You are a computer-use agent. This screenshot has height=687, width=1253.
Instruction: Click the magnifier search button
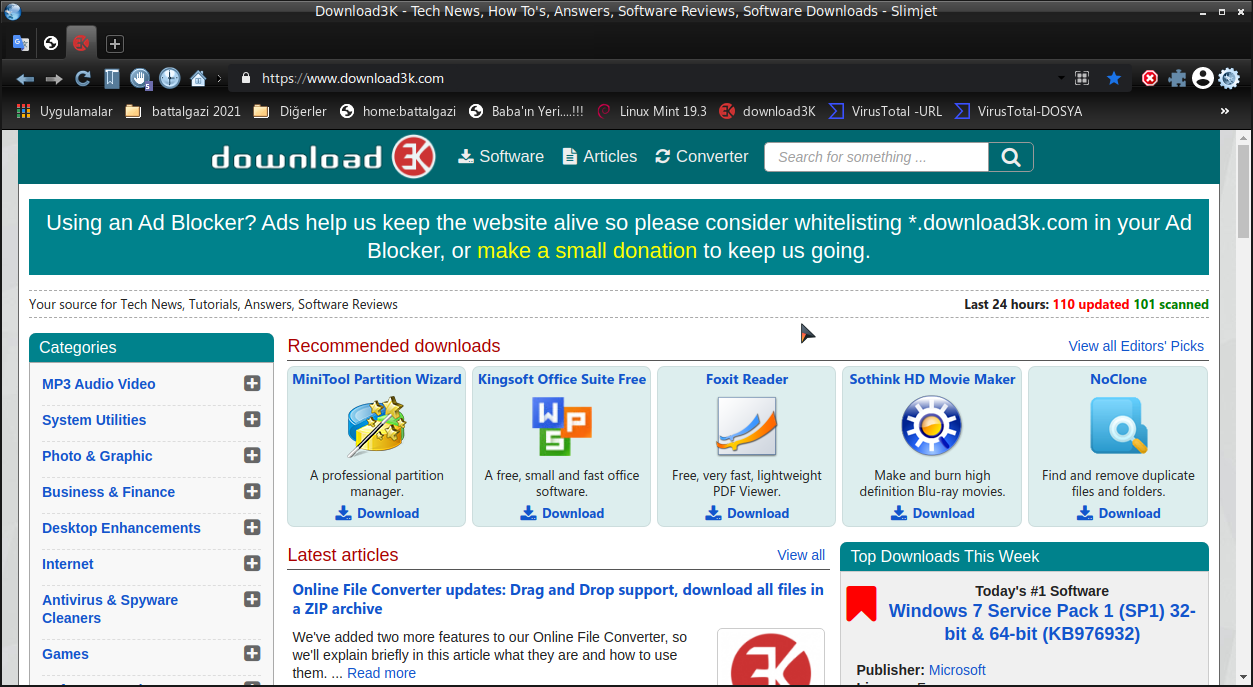tap(1011, 157)
